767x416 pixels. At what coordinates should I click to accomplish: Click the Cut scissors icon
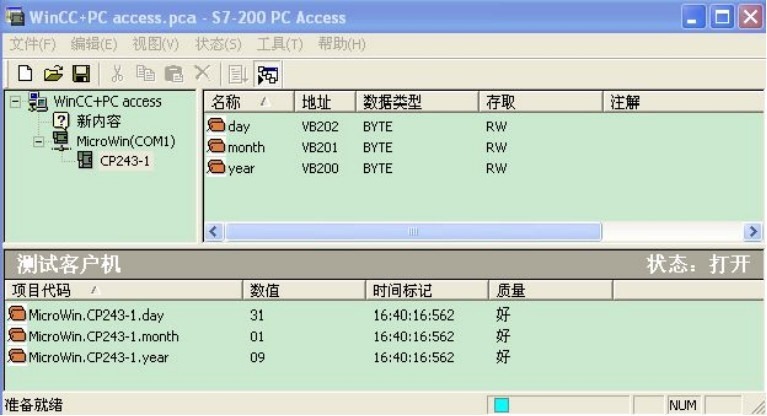pyautogui.click(x=116, y=74)
